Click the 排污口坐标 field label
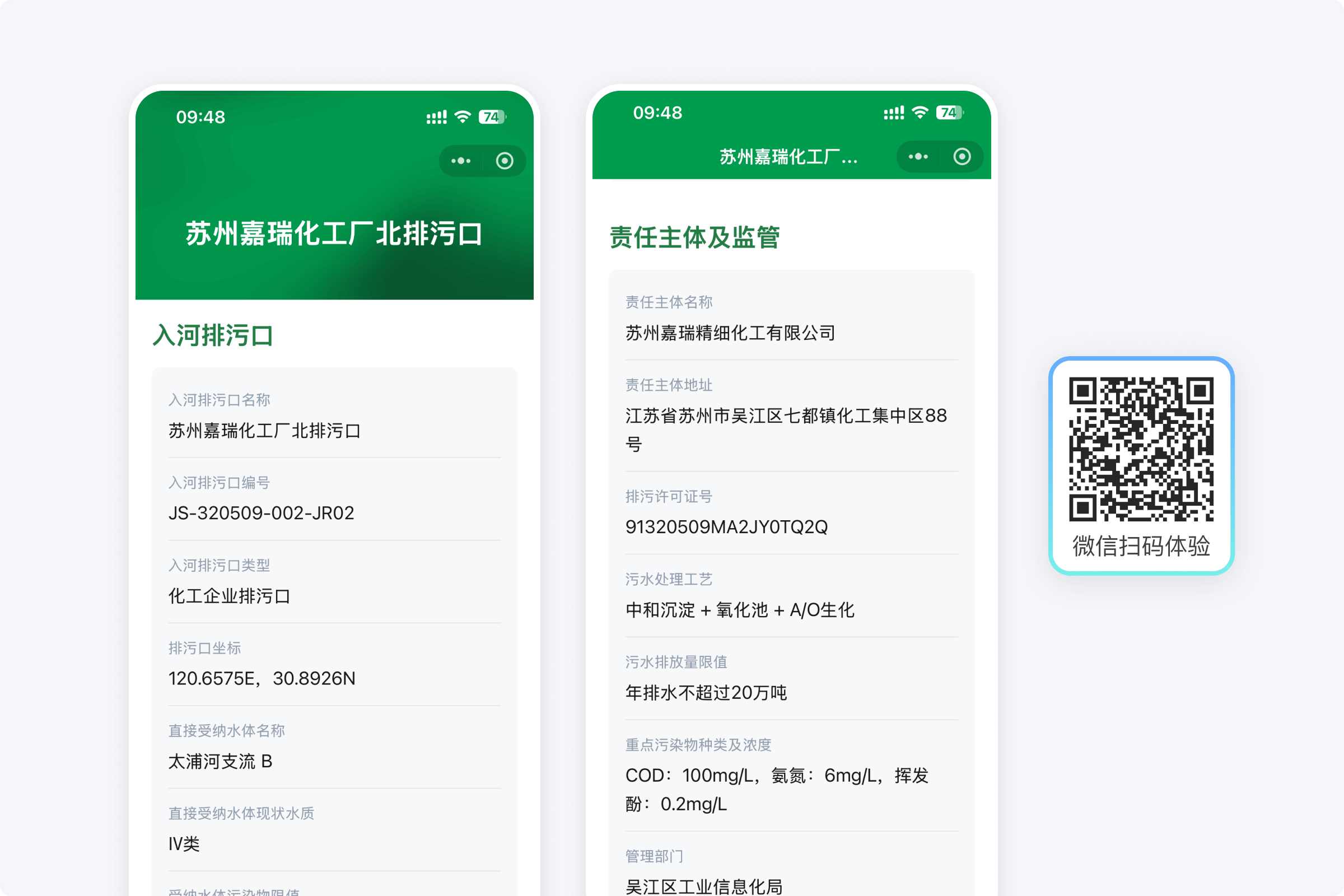 [204, 648]
